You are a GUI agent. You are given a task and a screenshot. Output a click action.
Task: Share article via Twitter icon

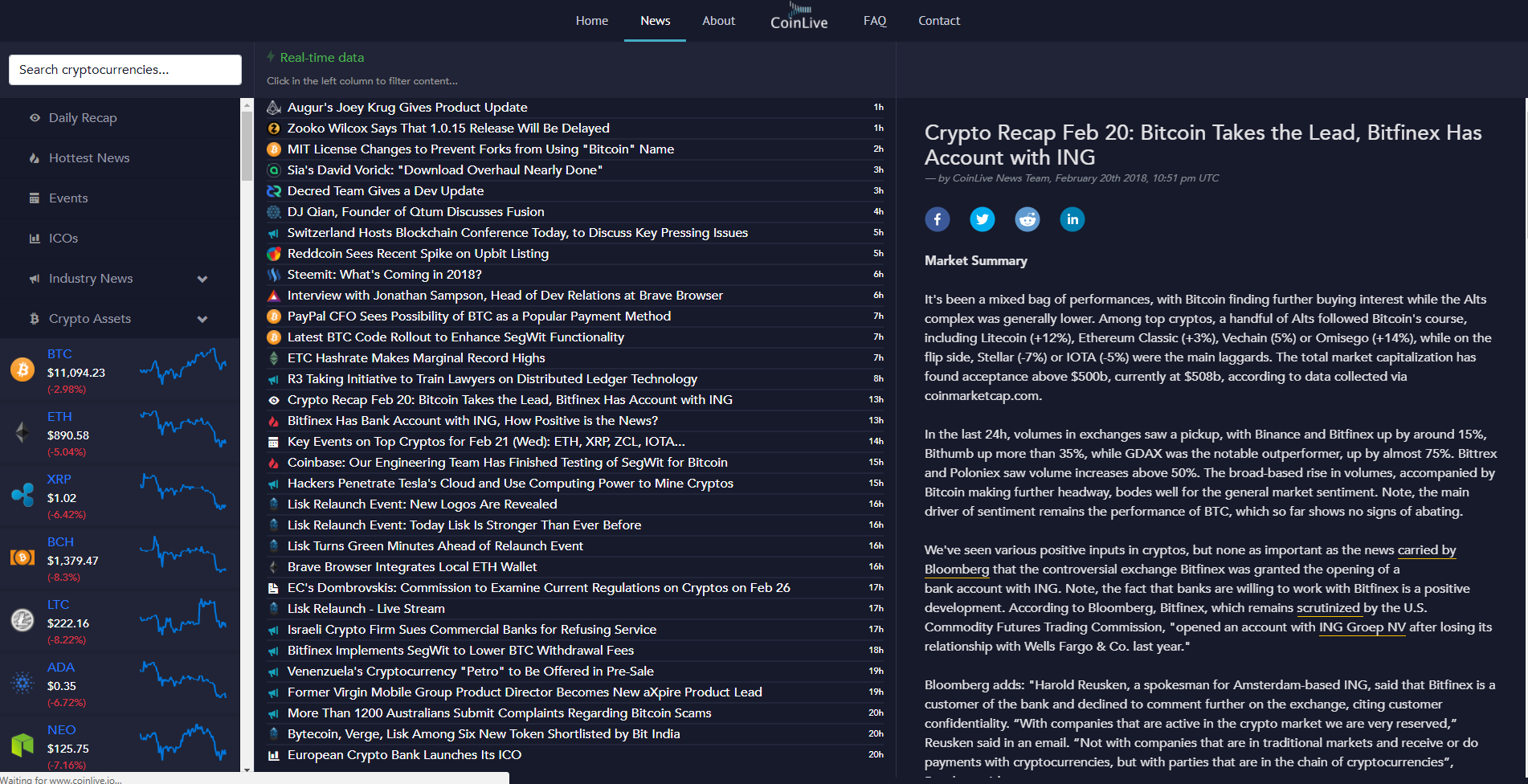(x=983, y=219)
